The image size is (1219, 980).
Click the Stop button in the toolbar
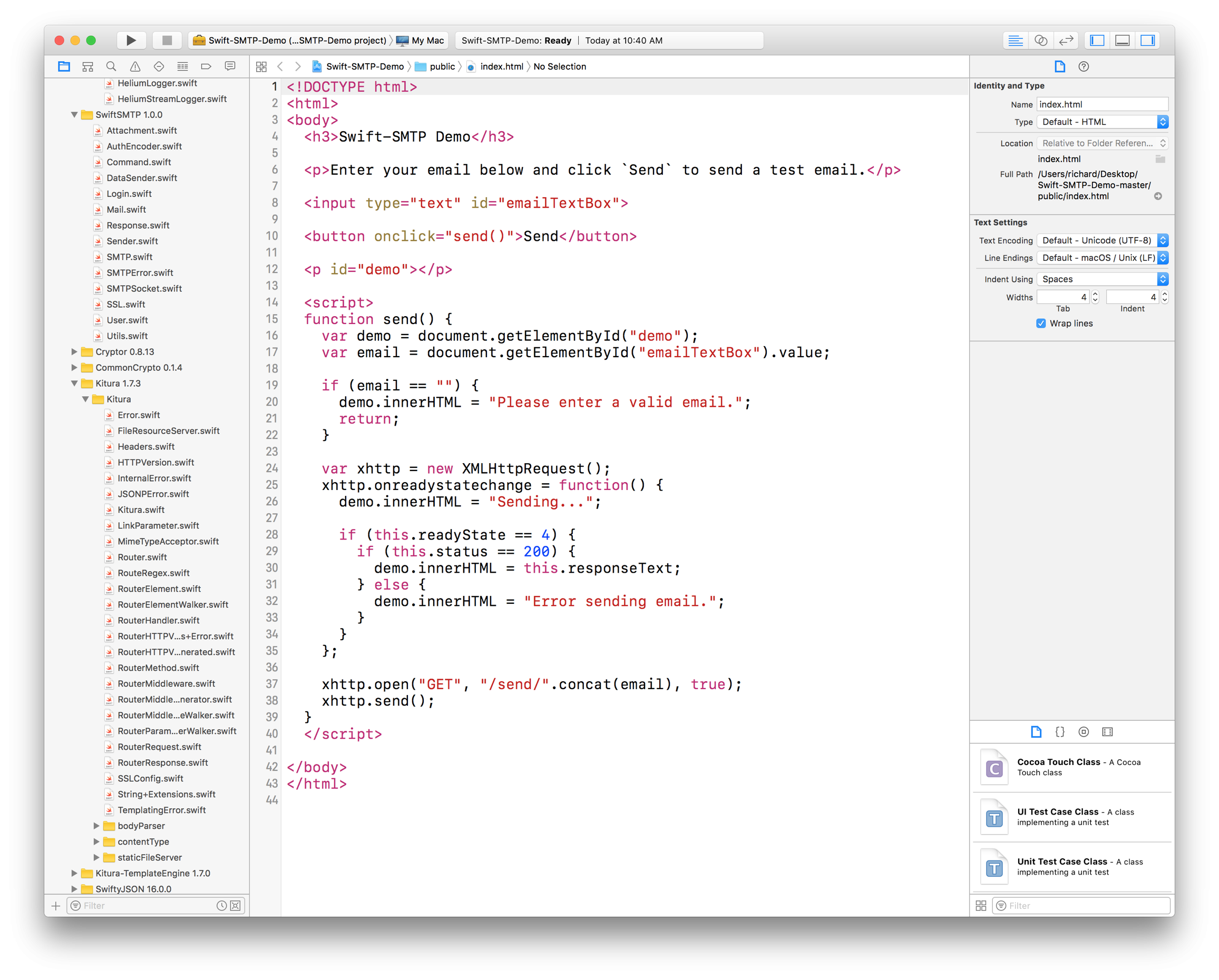[167, 40]
